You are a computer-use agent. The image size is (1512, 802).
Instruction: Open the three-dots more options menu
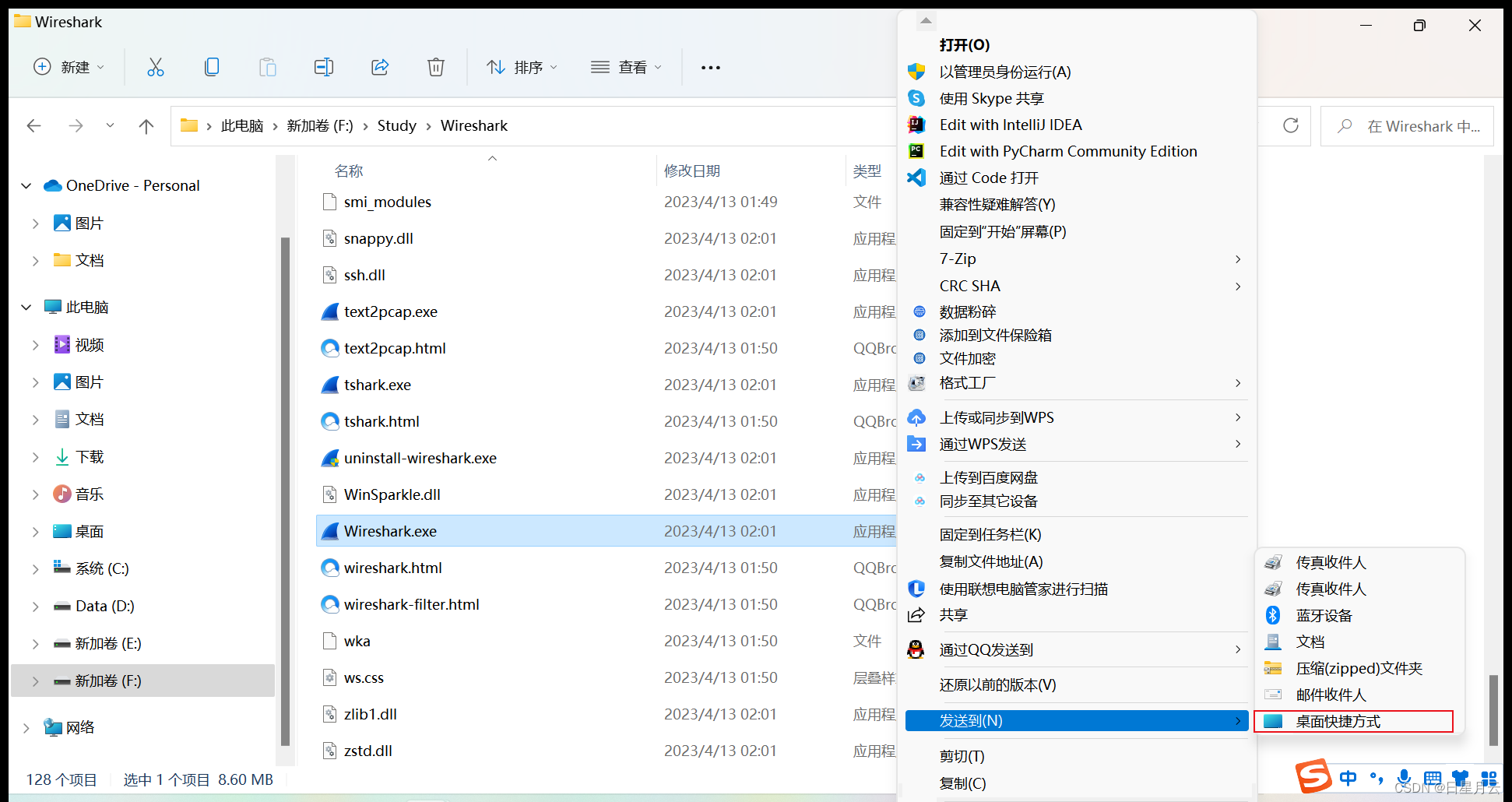711,68
